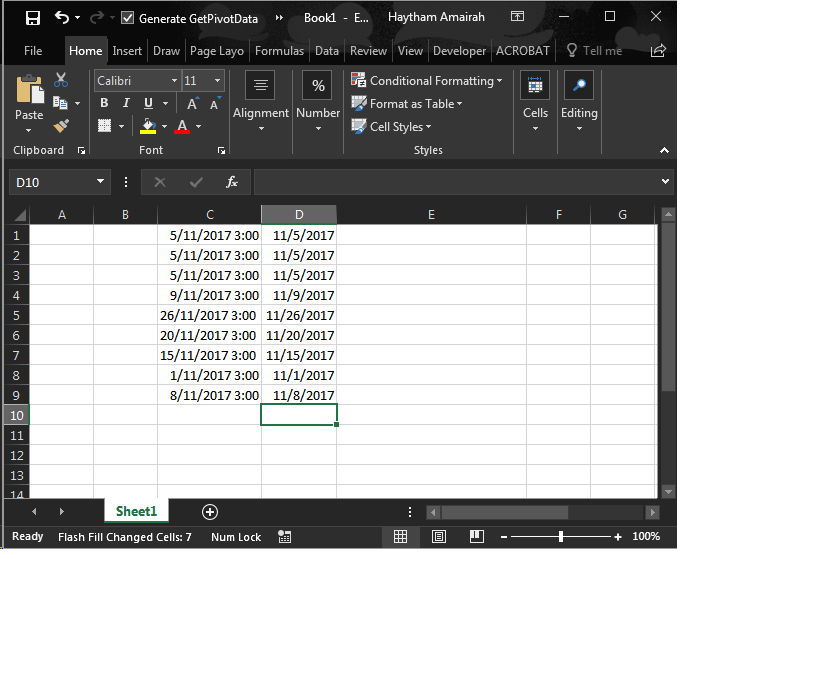Expand the Name Box dropdown arrow
Viewport: 831px width, 691px height.
coord(100,182)
